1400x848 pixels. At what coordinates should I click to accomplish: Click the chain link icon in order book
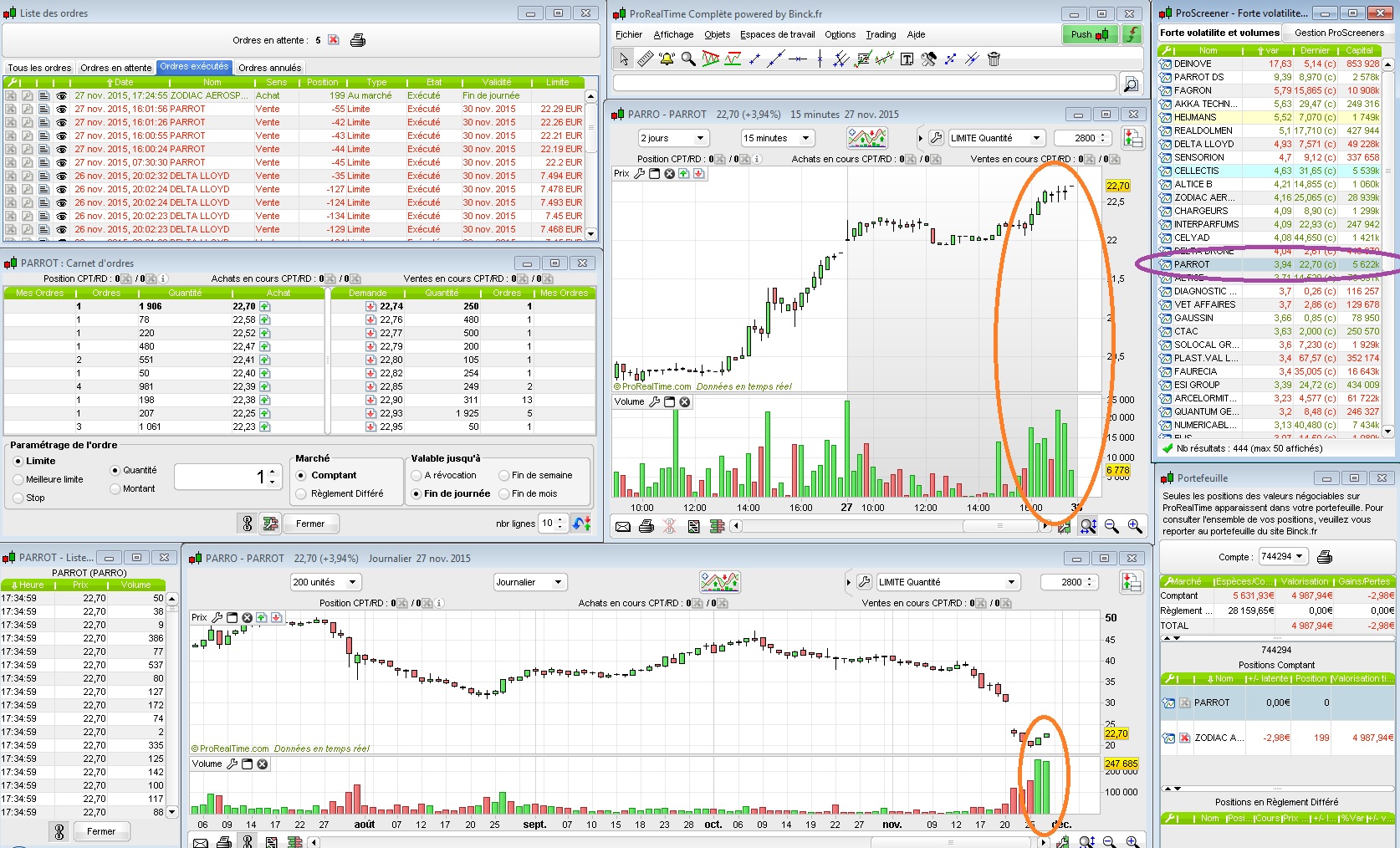tap(248, 524)
